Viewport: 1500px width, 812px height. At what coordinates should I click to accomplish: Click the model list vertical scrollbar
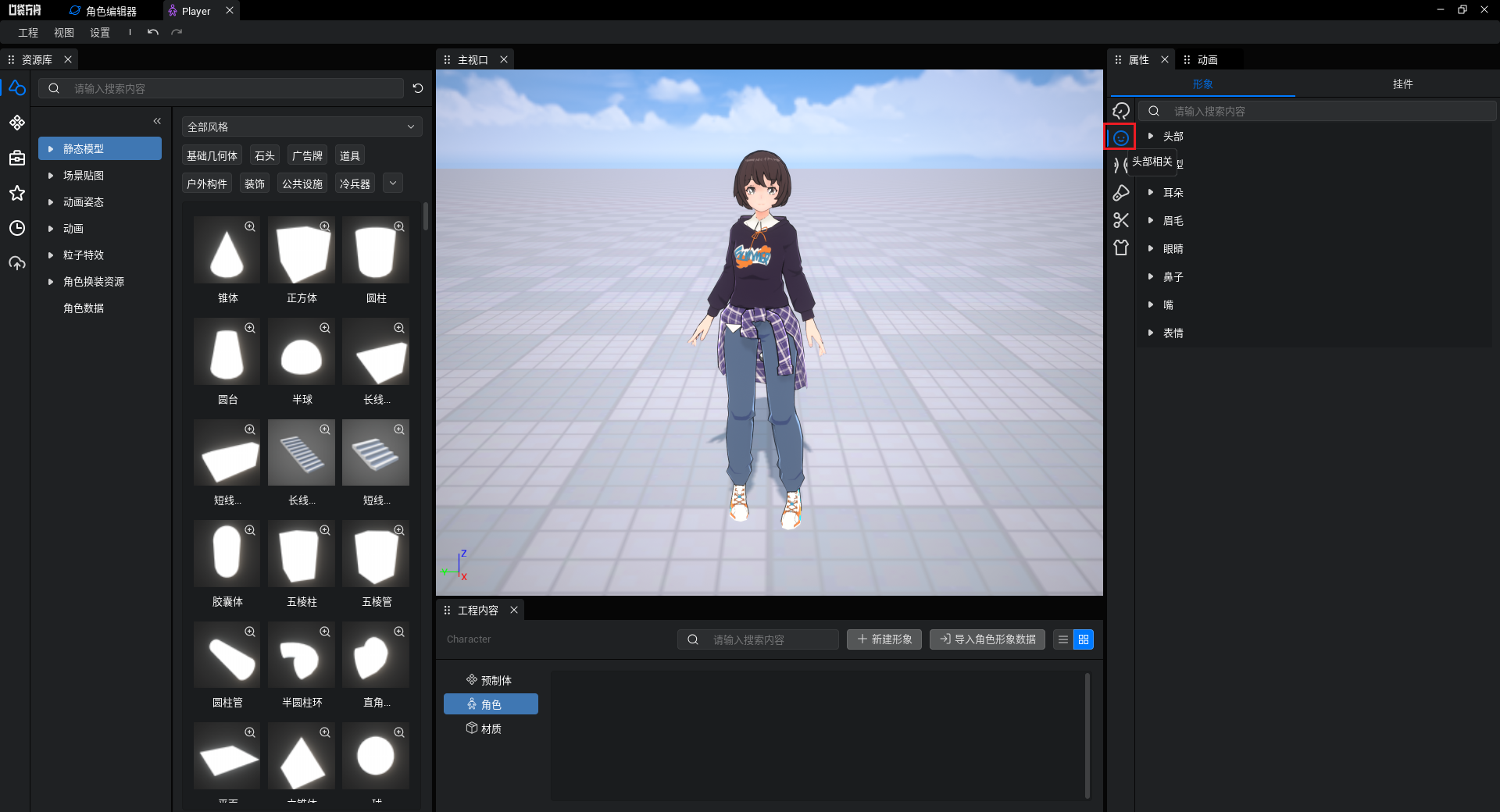tap(426, 216)
